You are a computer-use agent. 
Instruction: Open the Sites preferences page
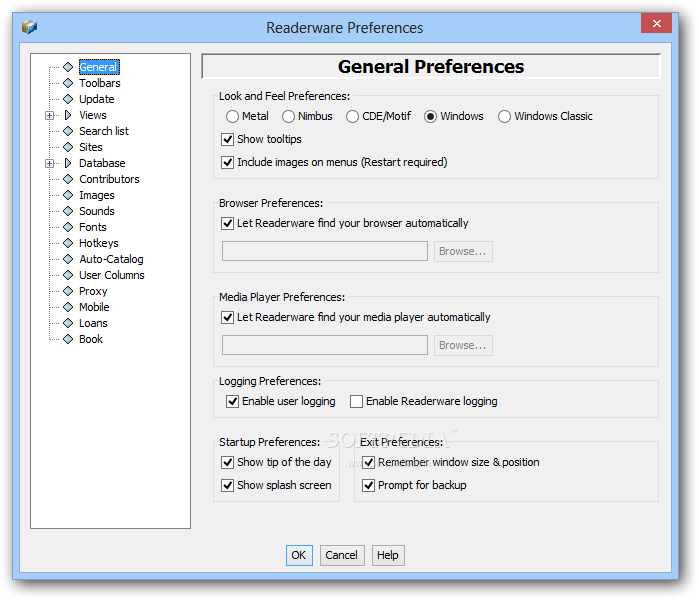(91, 147)
